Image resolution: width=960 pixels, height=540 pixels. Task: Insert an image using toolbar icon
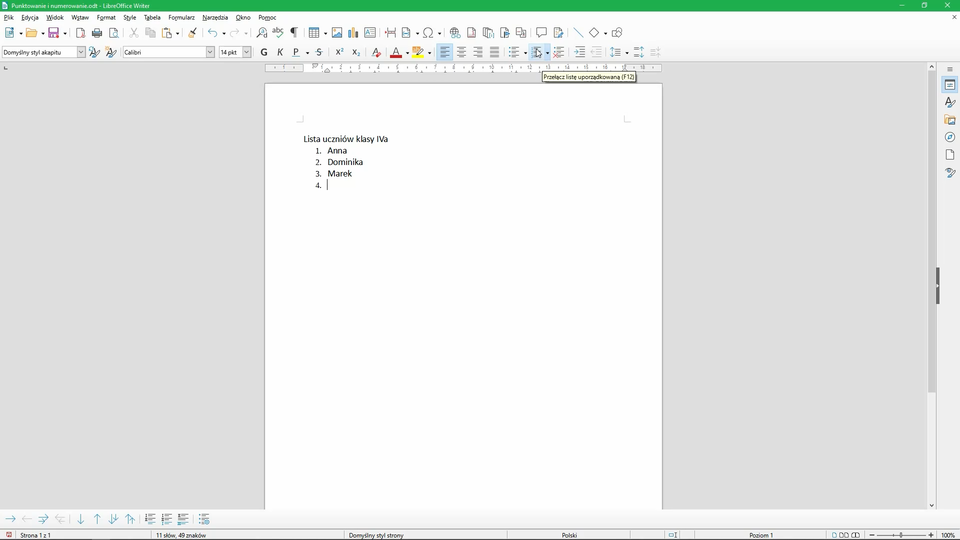point(337,33)
